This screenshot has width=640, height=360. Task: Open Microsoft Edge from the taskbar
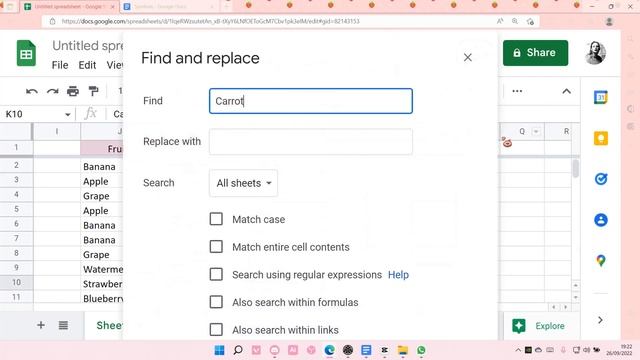point(329,350)
